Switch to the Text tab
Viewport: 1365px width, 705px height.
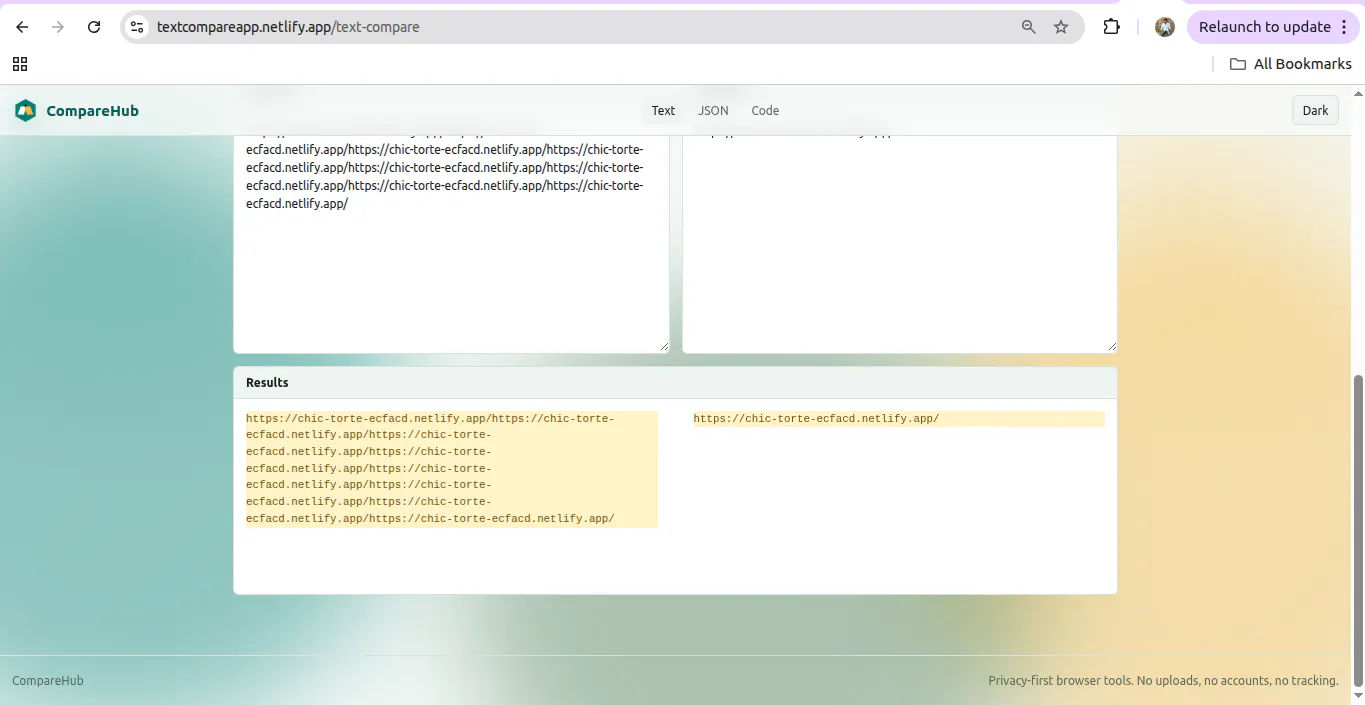(664, 111)
